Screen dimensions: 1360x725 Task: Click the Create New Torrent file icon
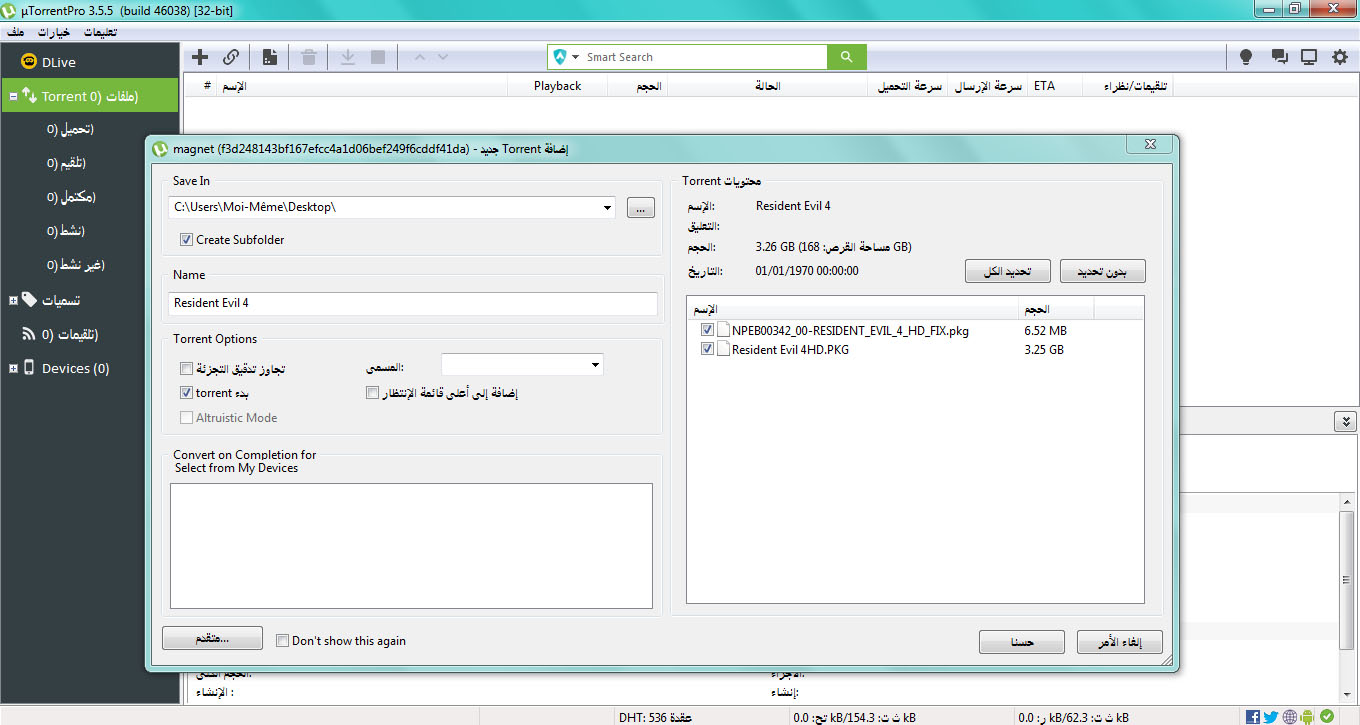(x=269, y=57)
